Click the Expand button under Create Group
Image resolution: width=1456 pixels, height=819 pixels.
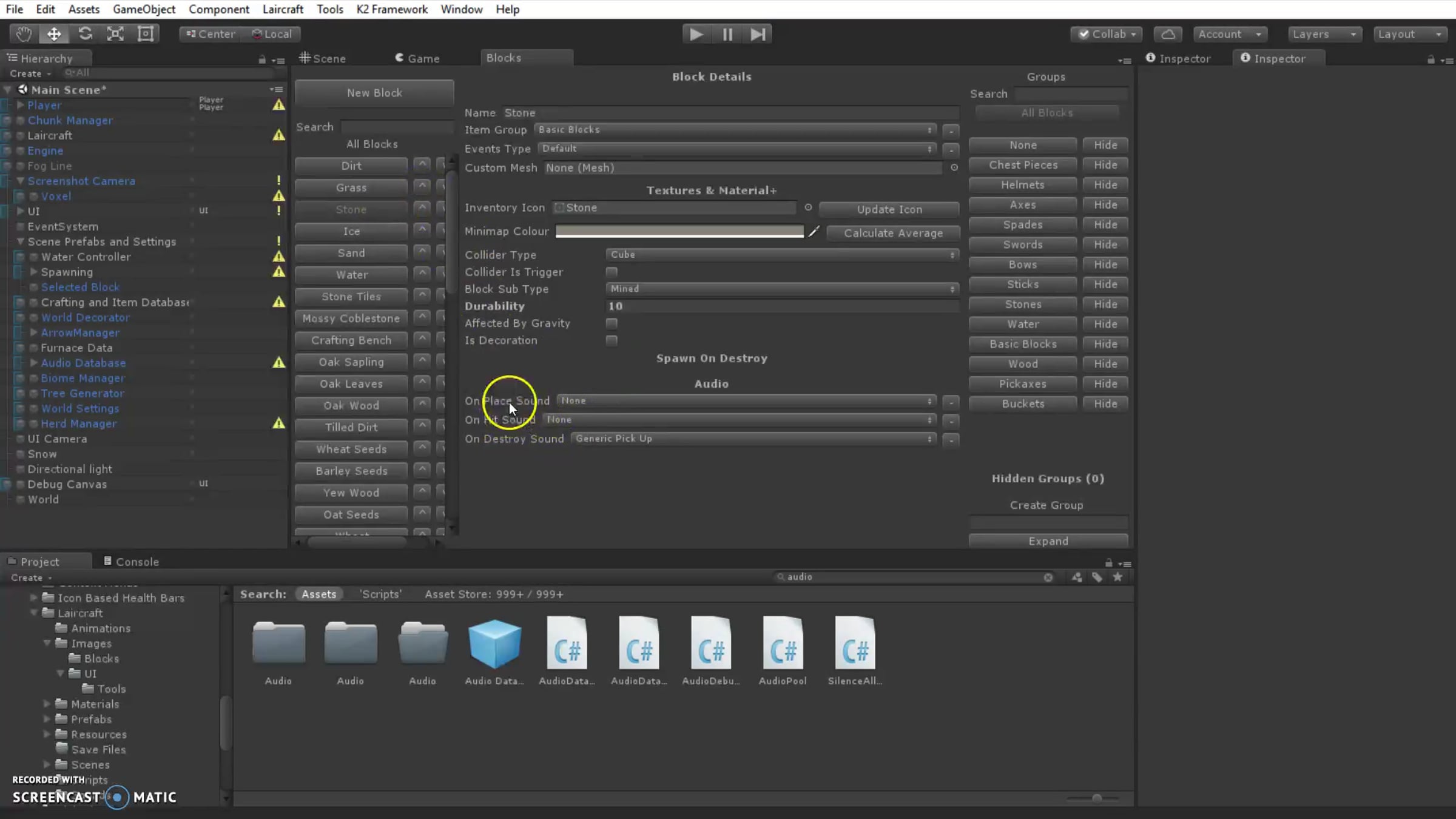coord(1048,541)
